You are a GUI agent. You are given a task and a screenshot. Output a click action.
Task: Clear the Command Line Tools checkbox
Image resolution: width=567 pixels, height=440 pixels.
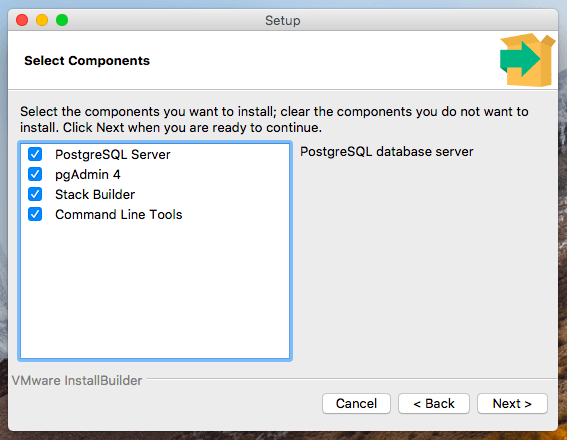pos(35,214)
